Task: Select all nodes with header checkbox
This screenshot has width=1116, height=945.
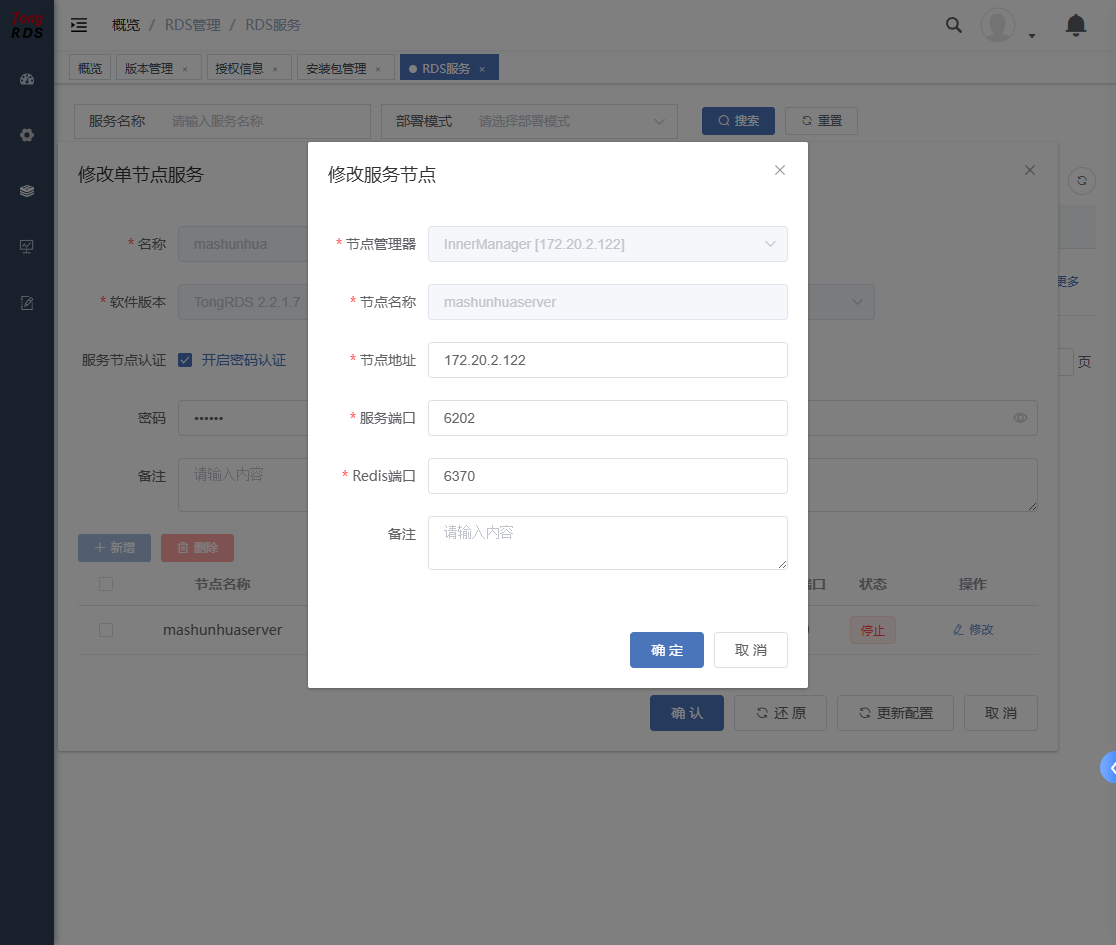Action: (106, 584)
